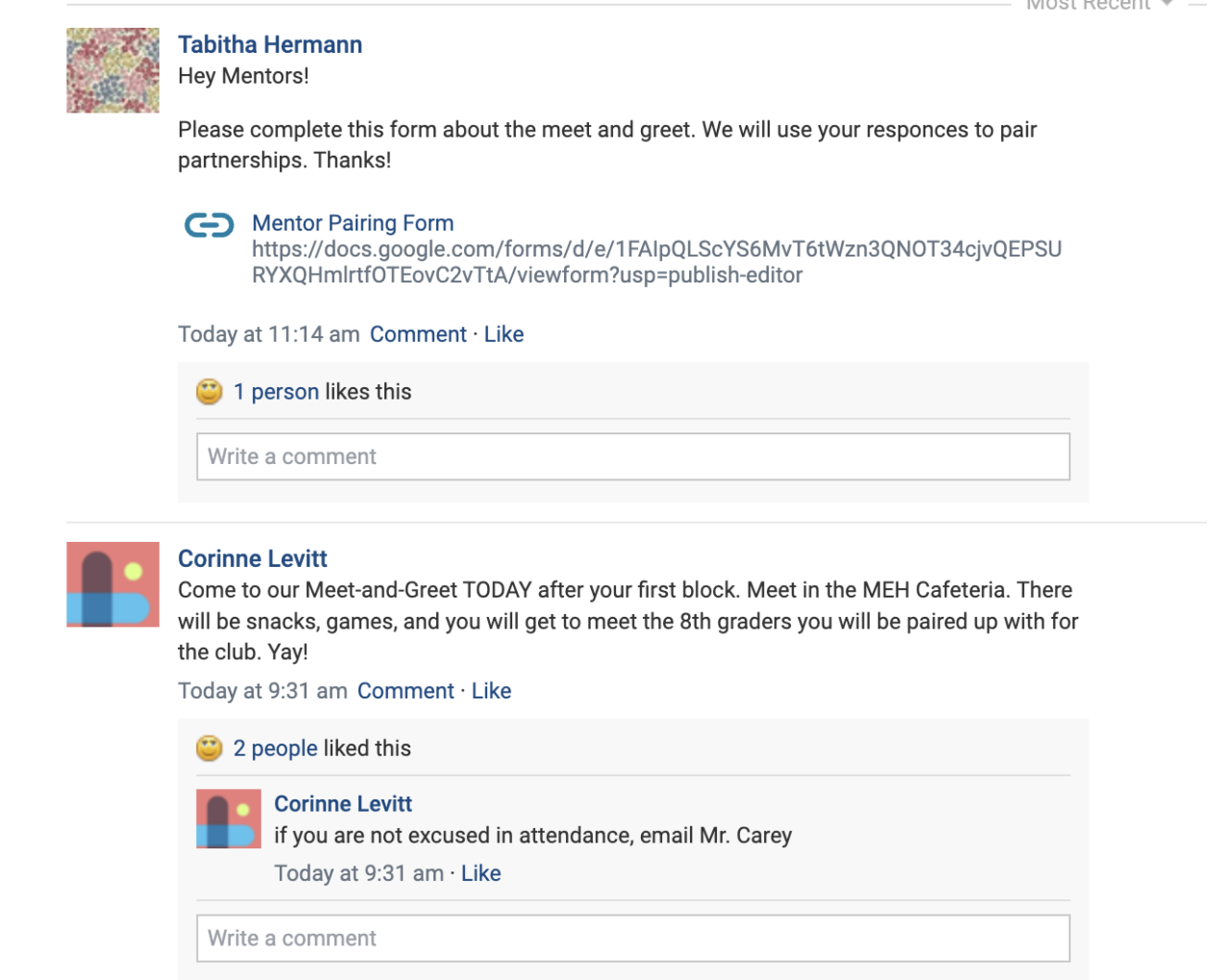Image resolution: width=1230 pixels, height=980 pixels.
Task: Click the smiley icon beside '2 people liked this'
Action: [209, 748]
